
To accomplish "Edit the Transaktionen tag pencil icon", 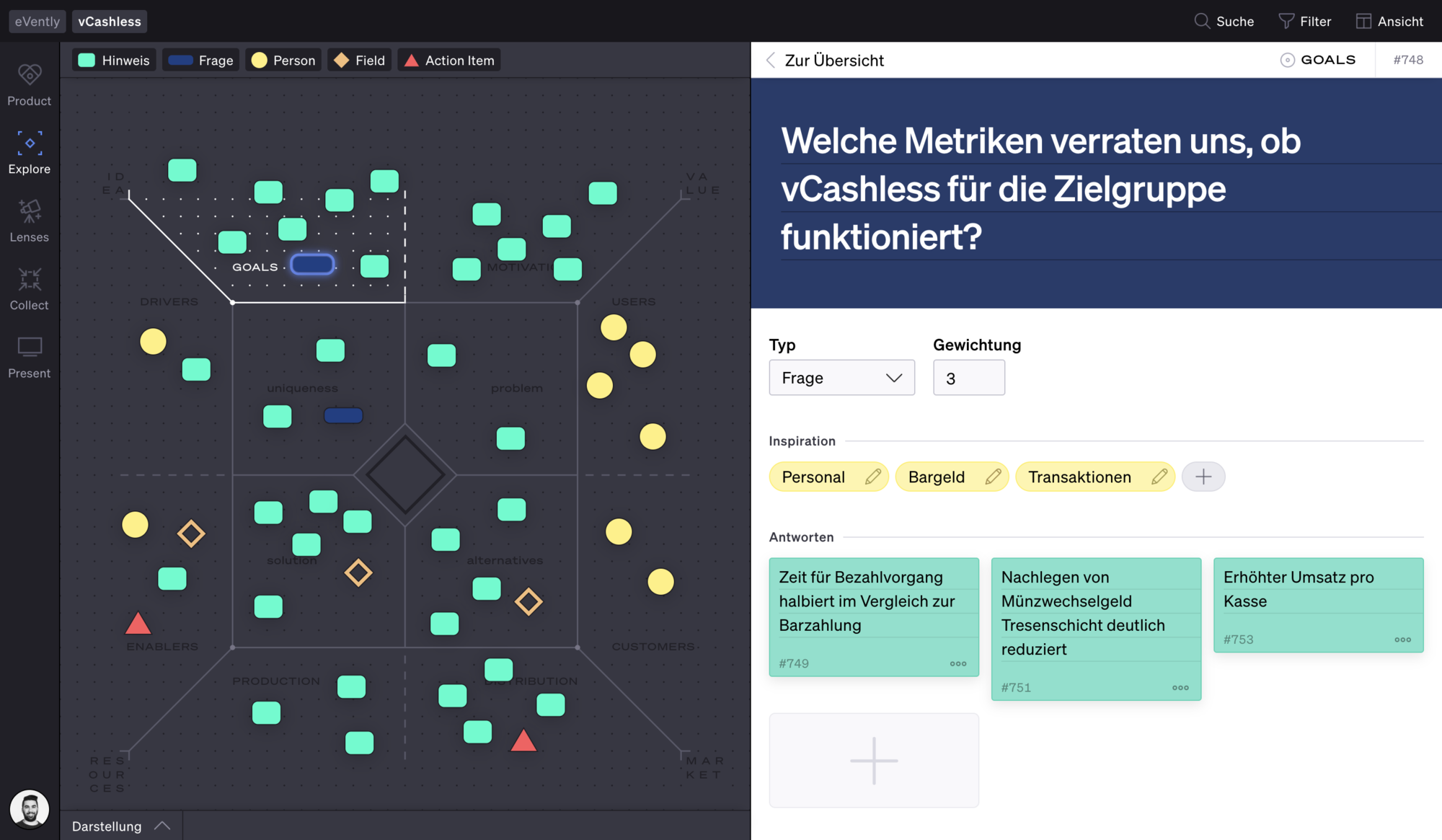I will tap(1159, 477).
